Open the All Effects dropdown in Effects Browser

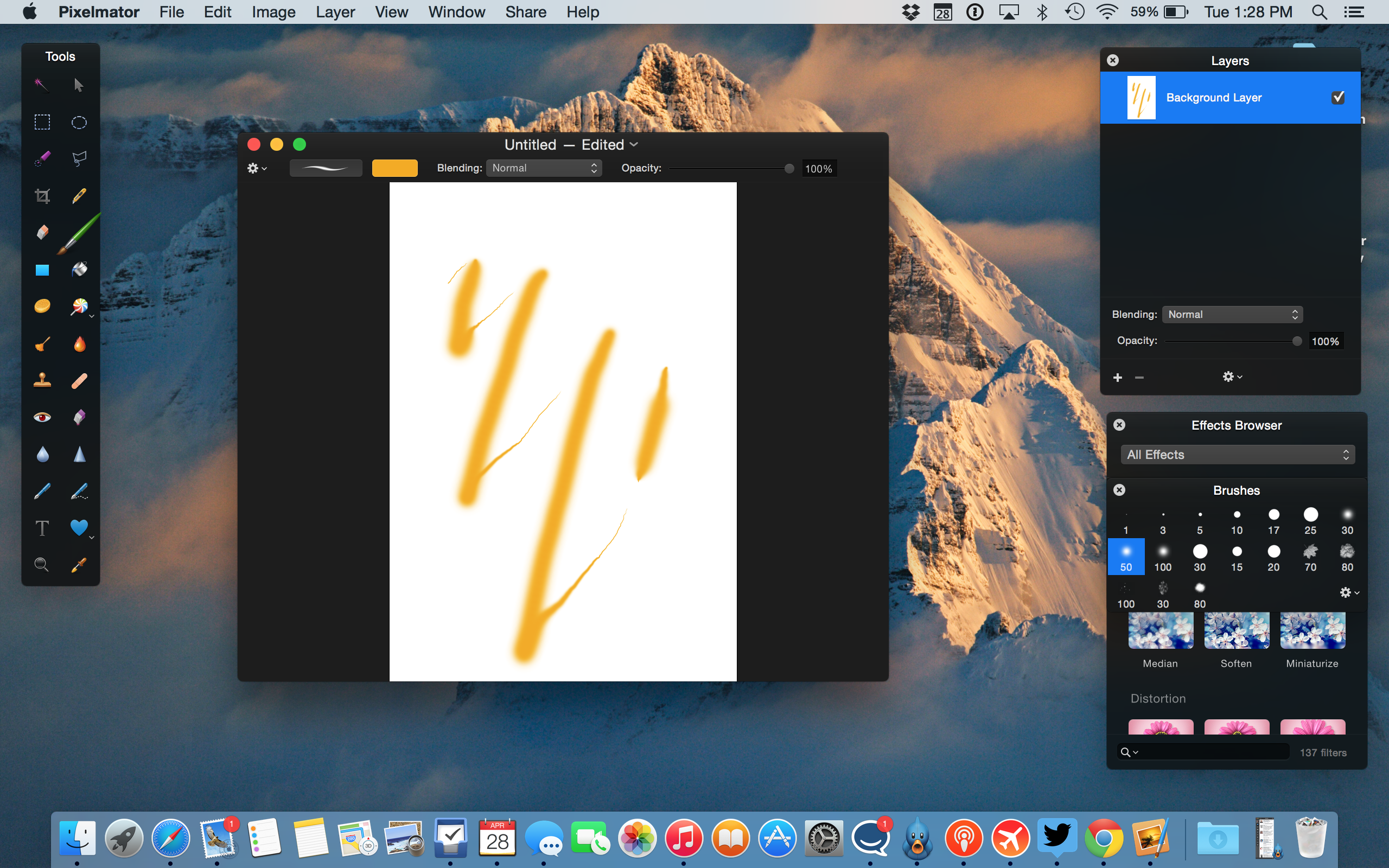1236,454
